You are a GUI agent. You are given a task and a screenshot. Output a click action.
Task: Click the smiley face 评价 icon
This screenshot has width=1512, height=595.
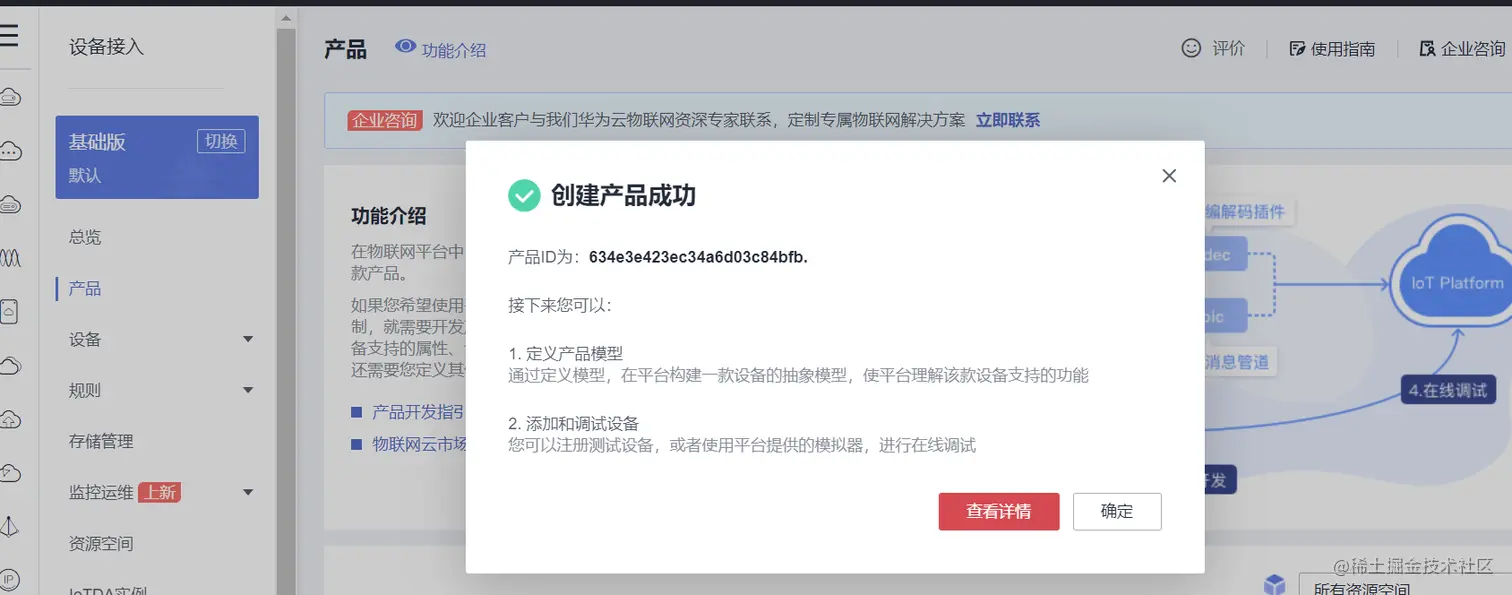tap(1191, 47)
